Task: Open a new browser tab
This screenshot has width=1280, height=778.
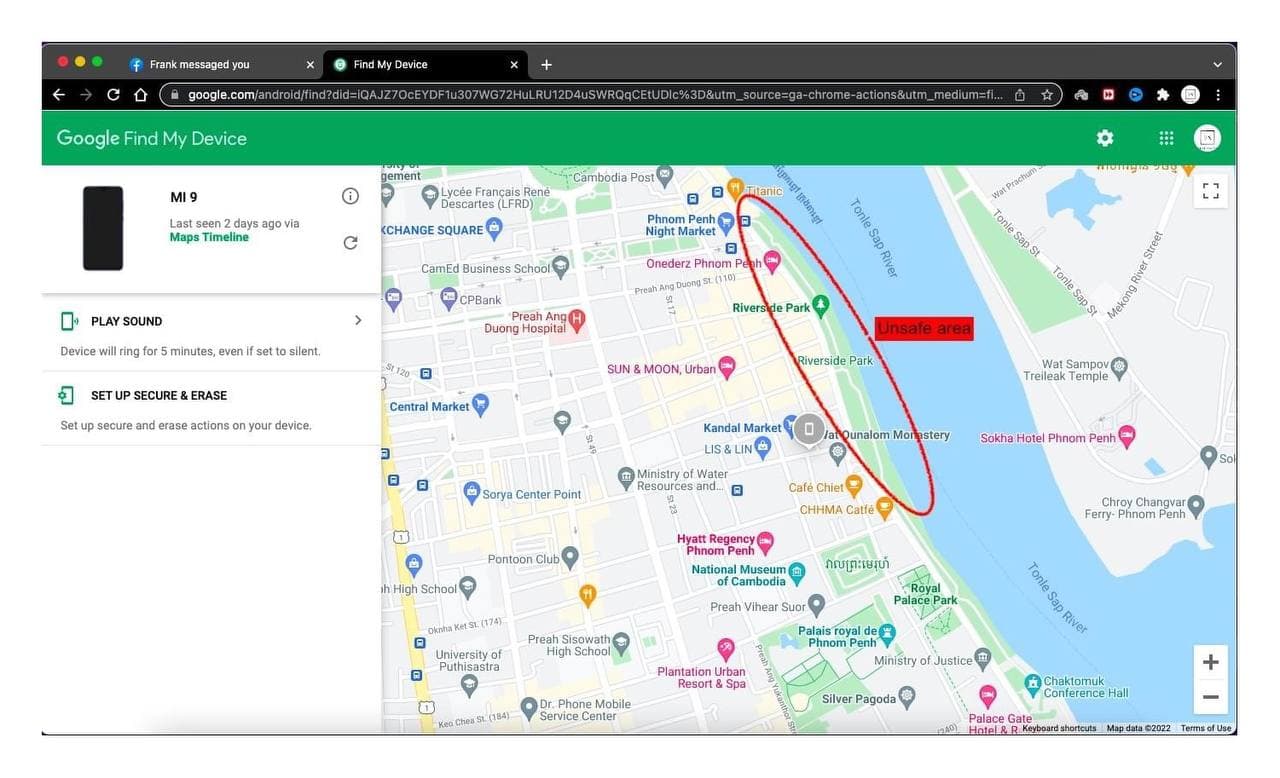Action: pyautogui.click(x=546, y=64)
